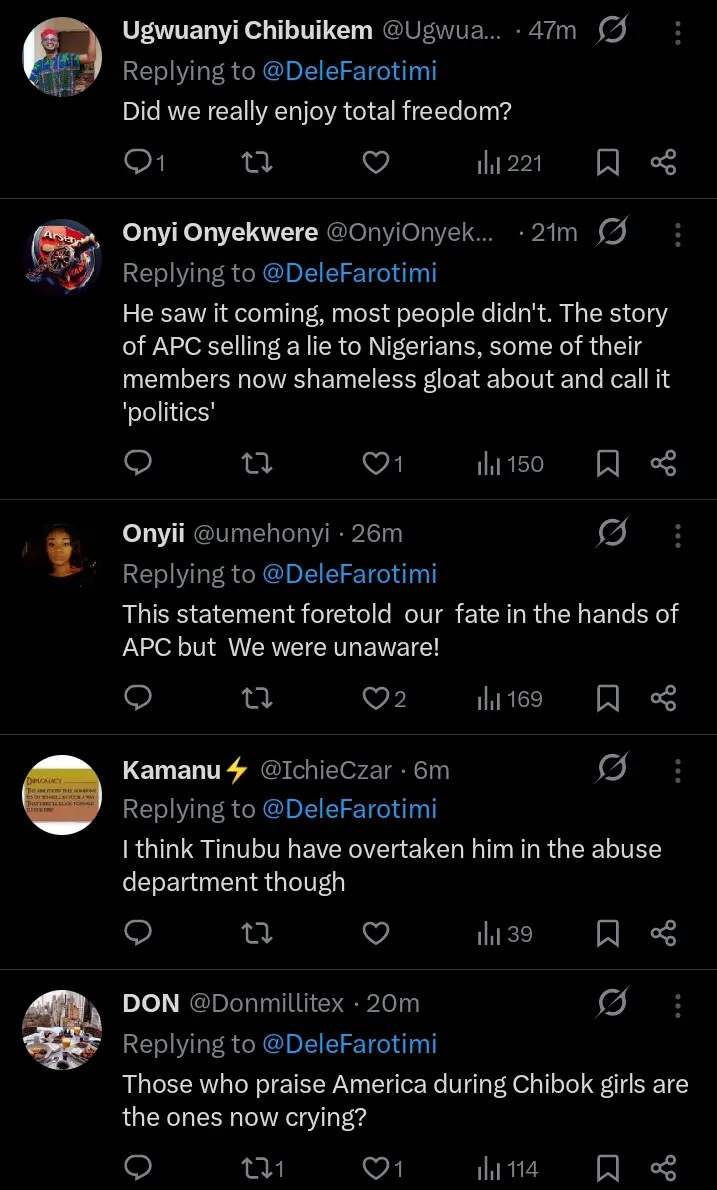View analytics for Kamanu's 39 views
Screen dimensions: 717x1190
tap(505, 933)
